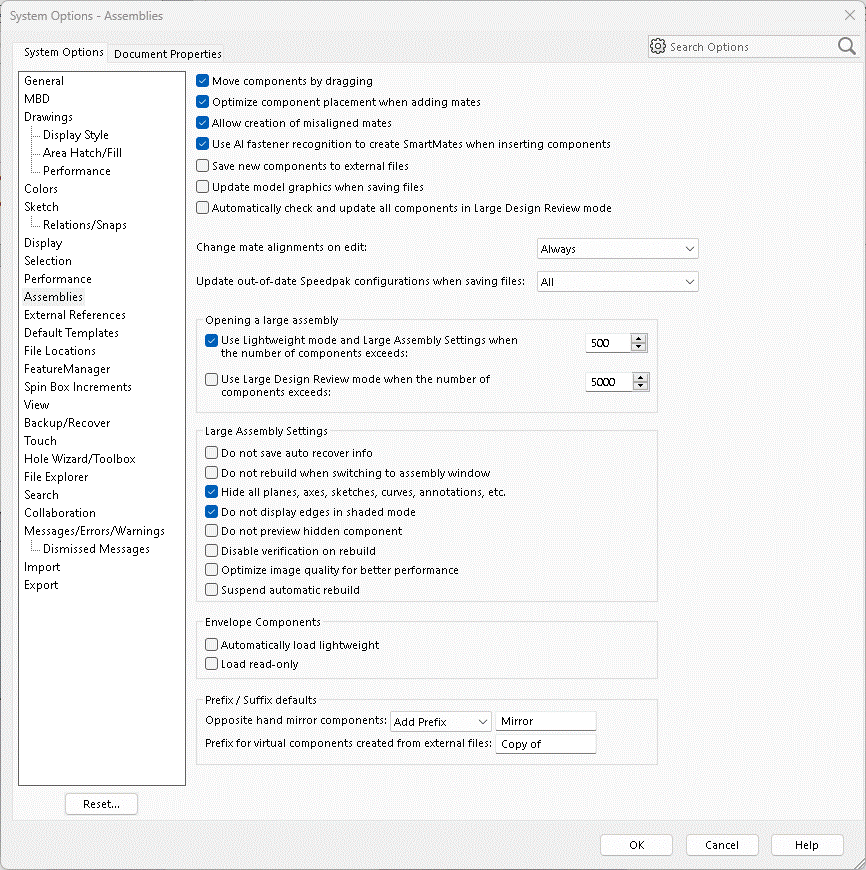Click the Cancel button
Viewport: 866px width, 870px height.
tap(722, 845)
